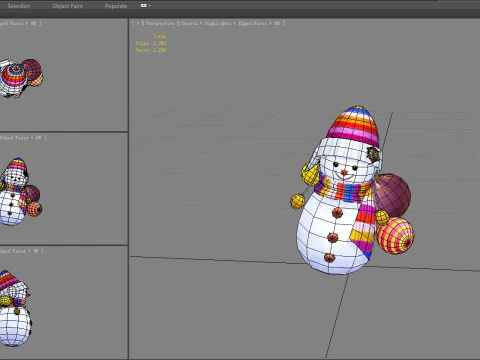Activate the middle-left front viewport
Screen dimensions: 480x360
(64, 189)
